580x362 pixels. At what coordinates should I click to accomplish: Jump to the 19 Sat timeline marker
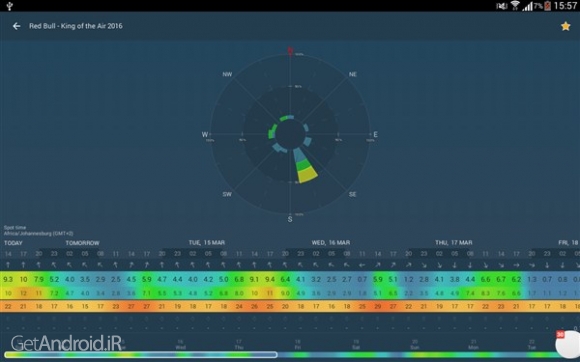356,345
